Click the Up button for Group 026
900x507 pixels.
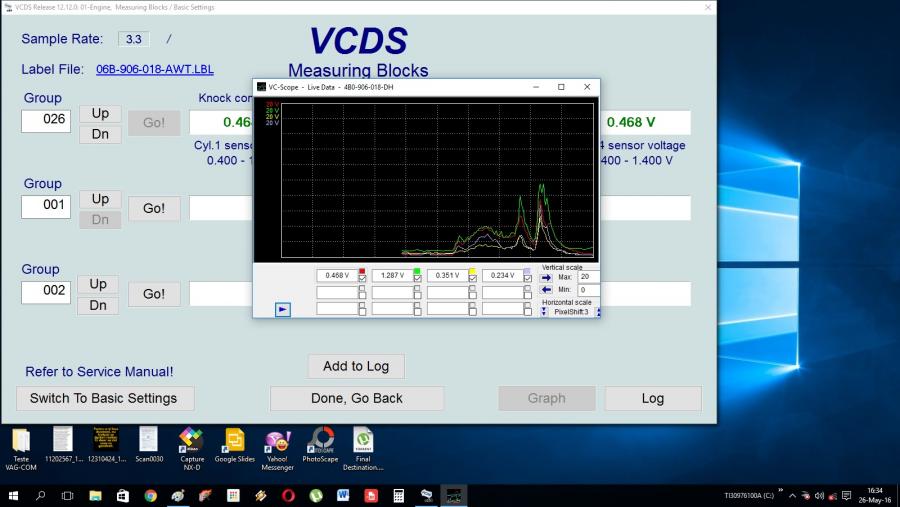(x=100, y=113)
